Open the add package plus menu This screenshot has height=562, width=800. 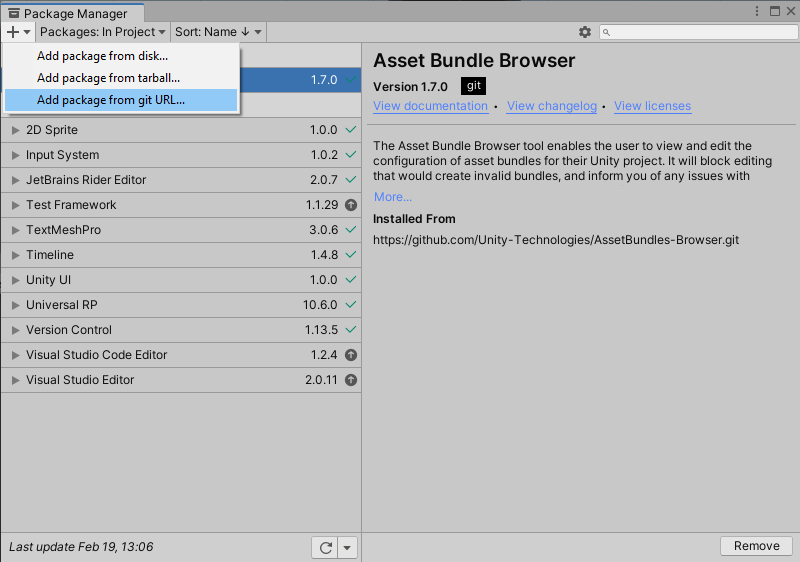tap(18, 32)
